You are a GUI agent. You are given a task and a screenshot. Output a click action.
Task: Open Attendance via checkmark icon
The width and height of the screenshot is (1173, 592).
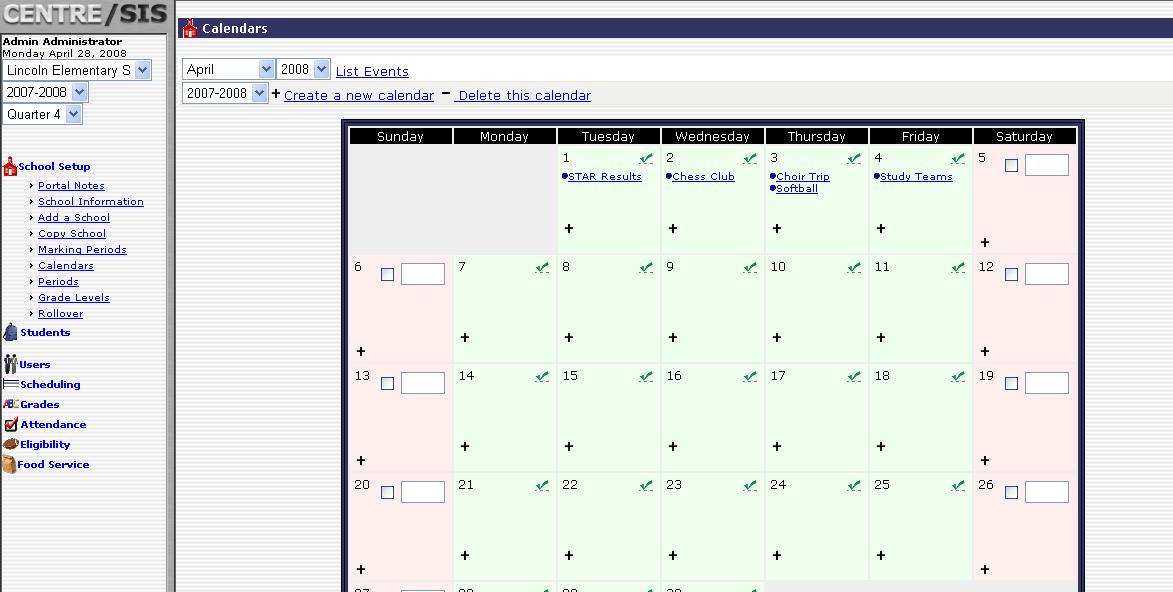(11, 424)
